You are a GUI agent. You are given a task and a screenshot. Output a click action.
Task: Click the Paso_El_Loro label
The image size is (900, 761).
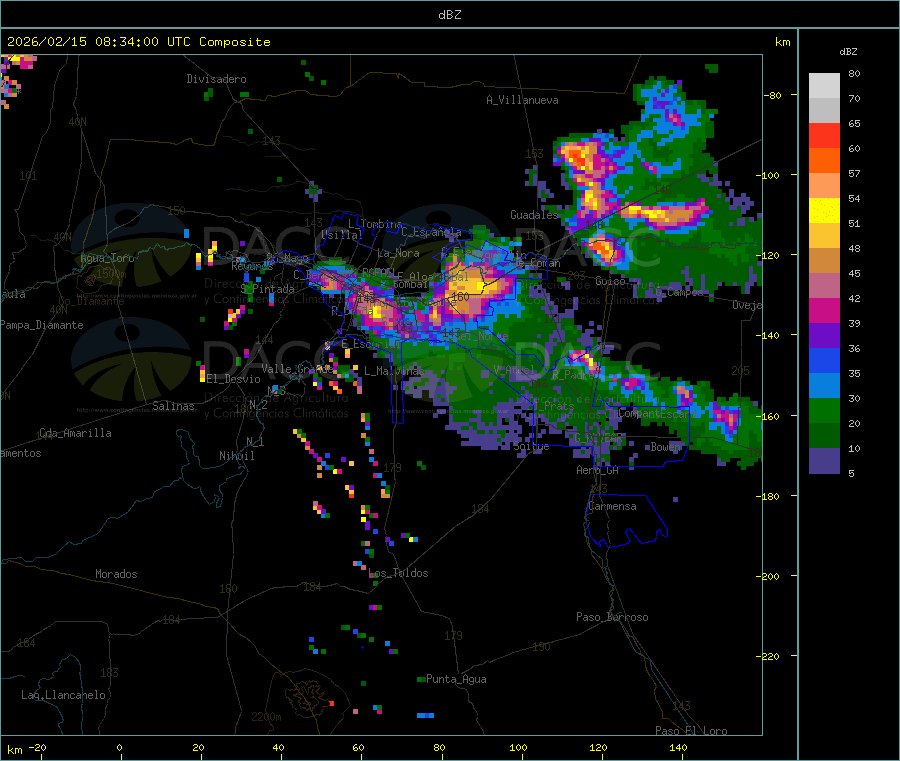[x=691, y=731]
